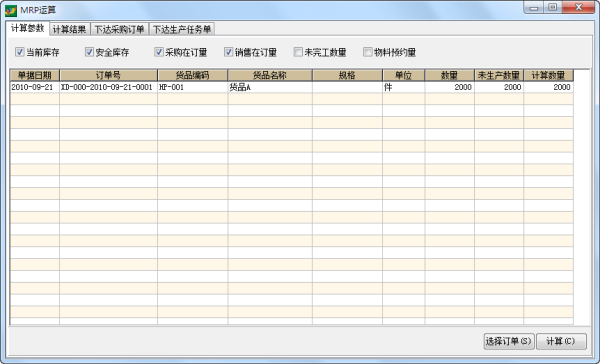Click the 计算数量 column header

tap(548, 75)
